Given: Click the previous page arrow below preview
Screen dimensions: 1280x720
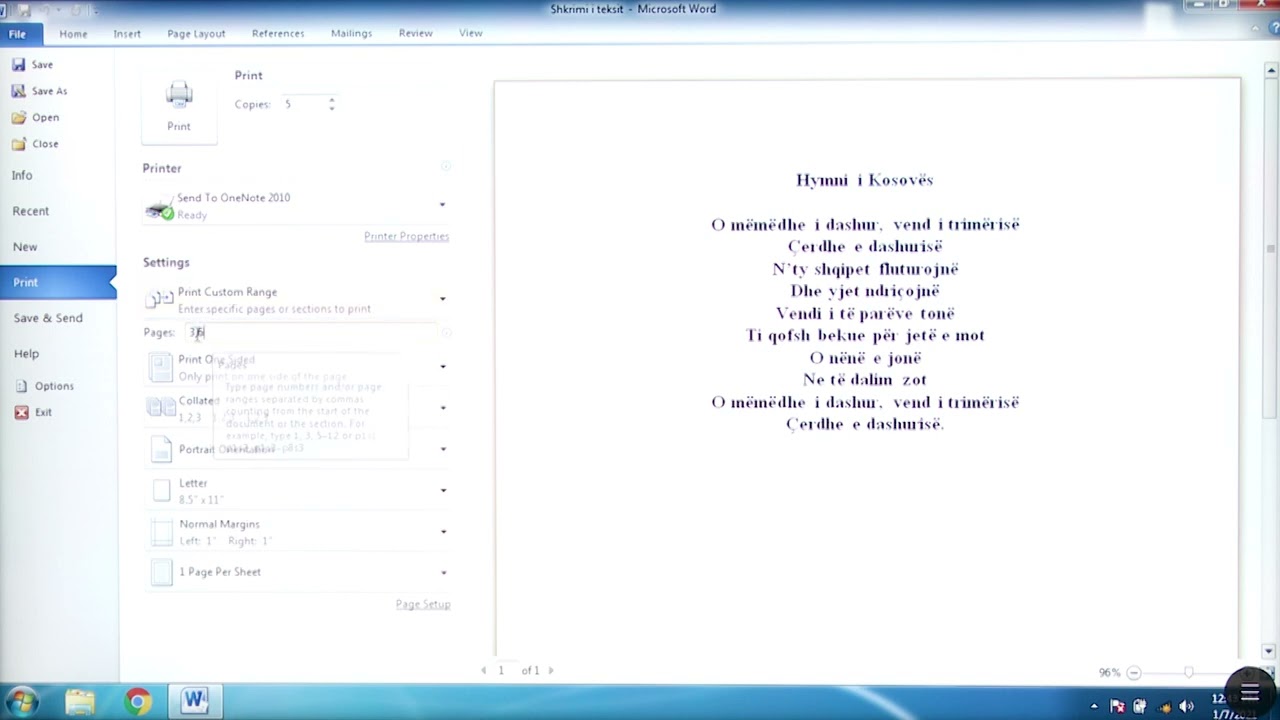Looking at the screenshot, I should (x=484, y=670).
